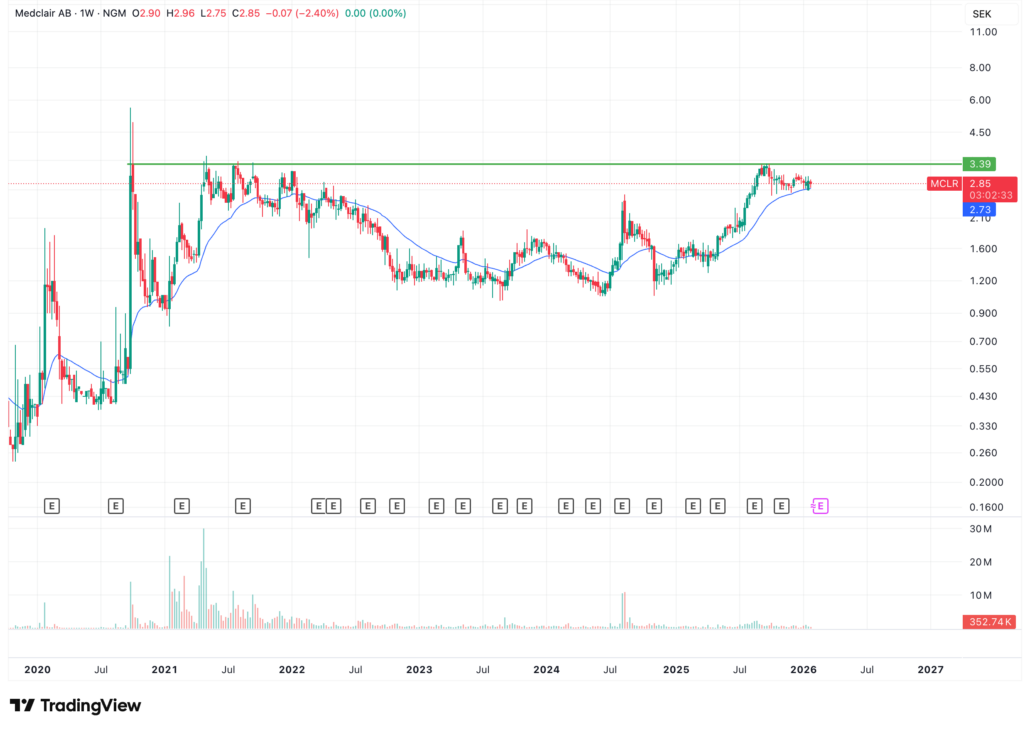Click the purple upcoming earnings marker
The image size is (1030, 730).
820,507
